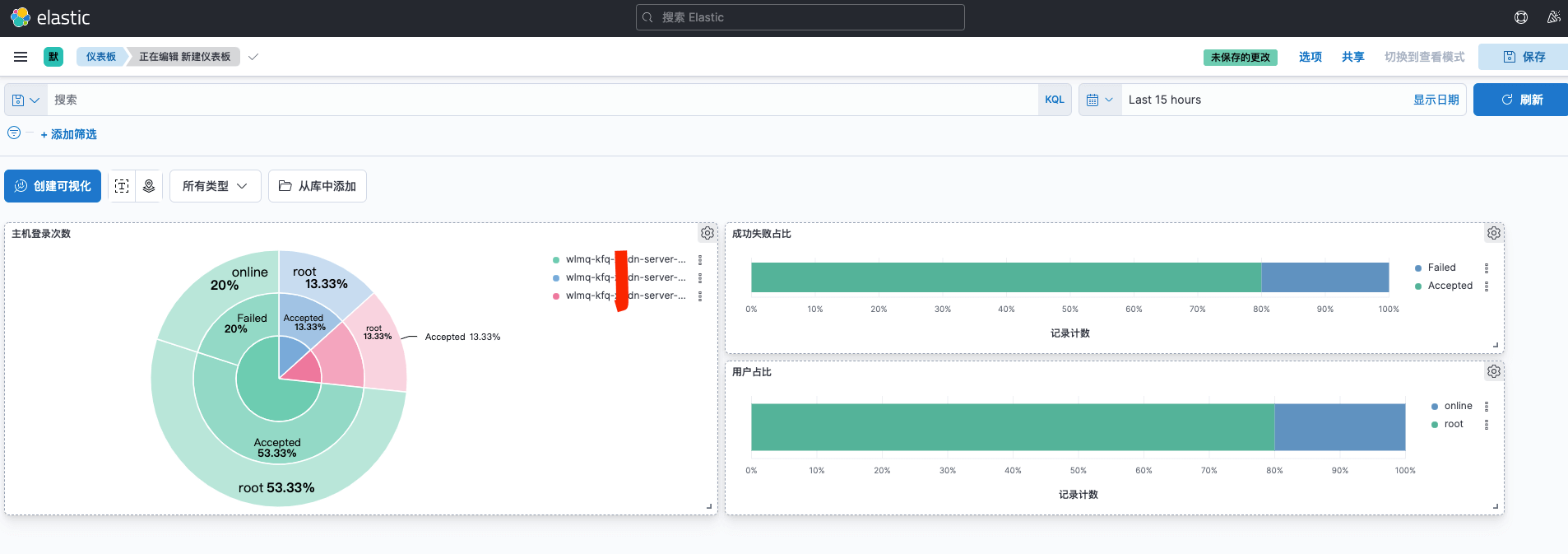Screen dimensions: 1568x554
Task: Open gear options for 用户占比 panel
Action: point(1494,371)
